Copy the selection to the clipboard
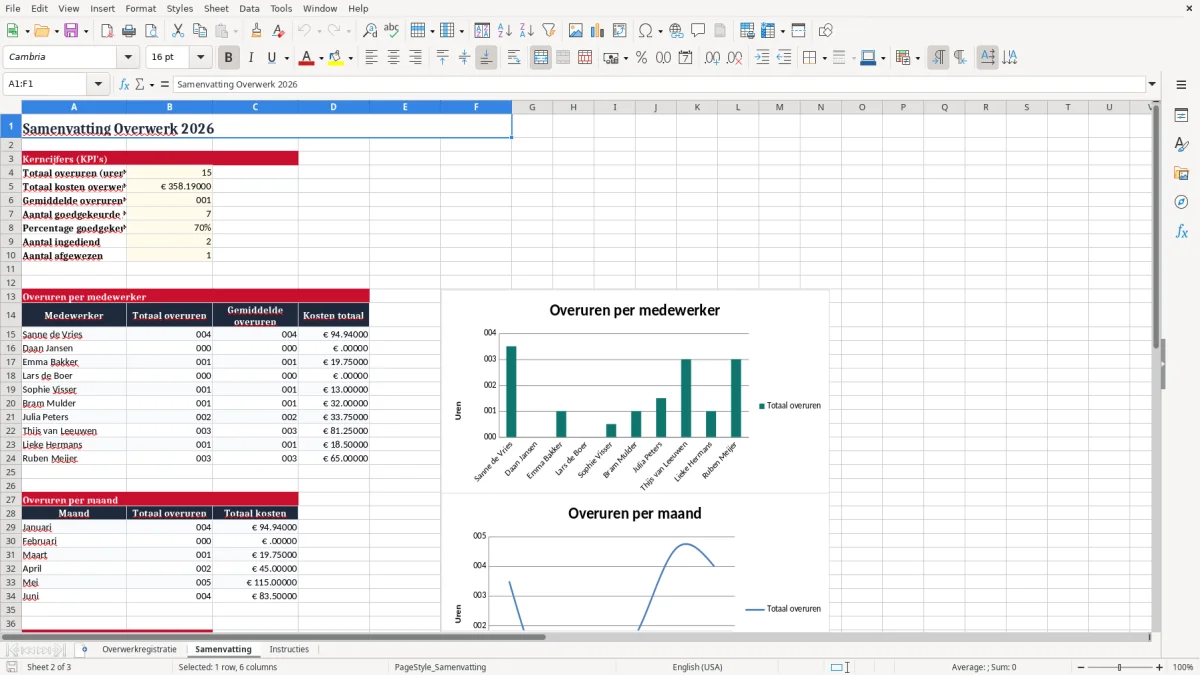Image resolution: width=1200 pixels, height=675 pixels. click(199, 31)
